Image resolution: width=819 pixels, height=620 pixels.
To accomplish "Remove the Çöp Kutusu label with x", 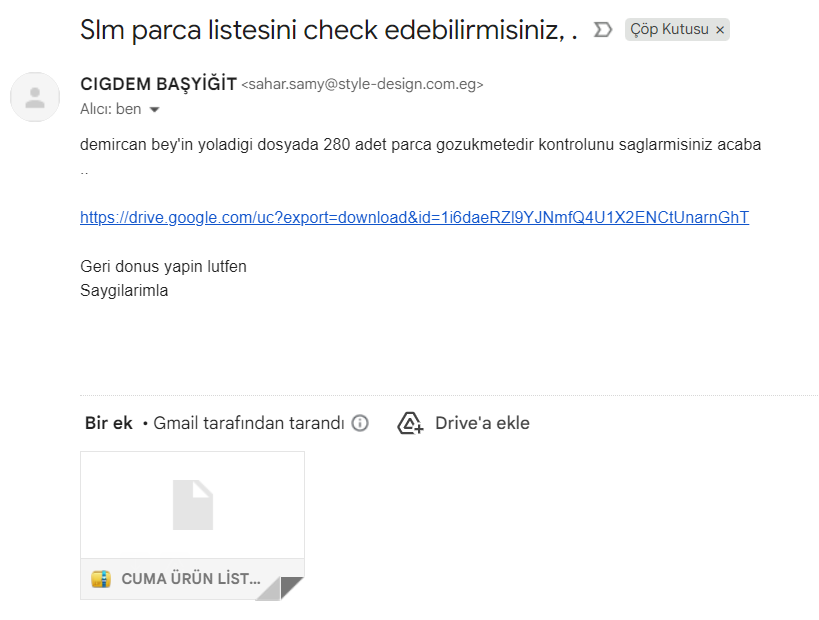I will tap(720, 30).
